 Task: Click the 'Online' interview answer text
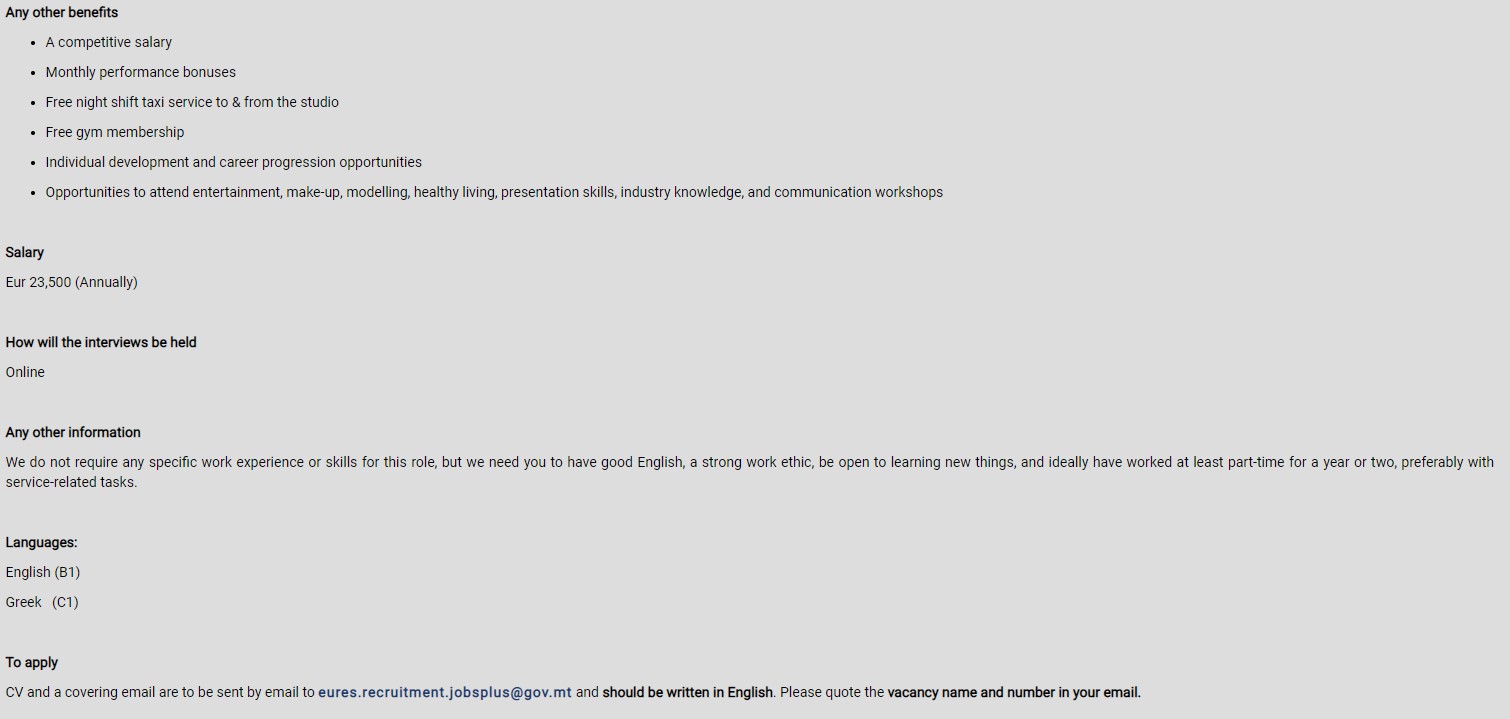click(25, 372)
